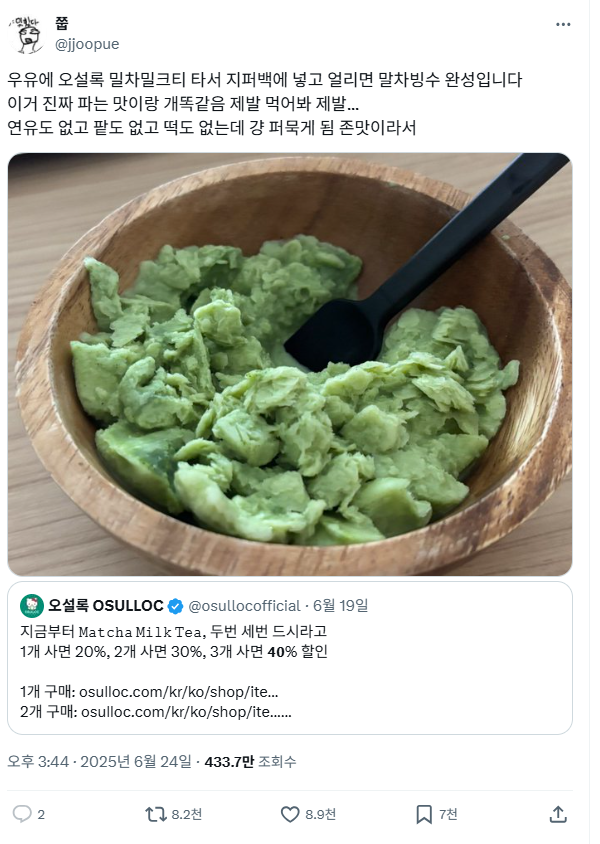The image size is (600, 844).
Task: Click the OSULLOC verified badge
Action: [175, 606]
